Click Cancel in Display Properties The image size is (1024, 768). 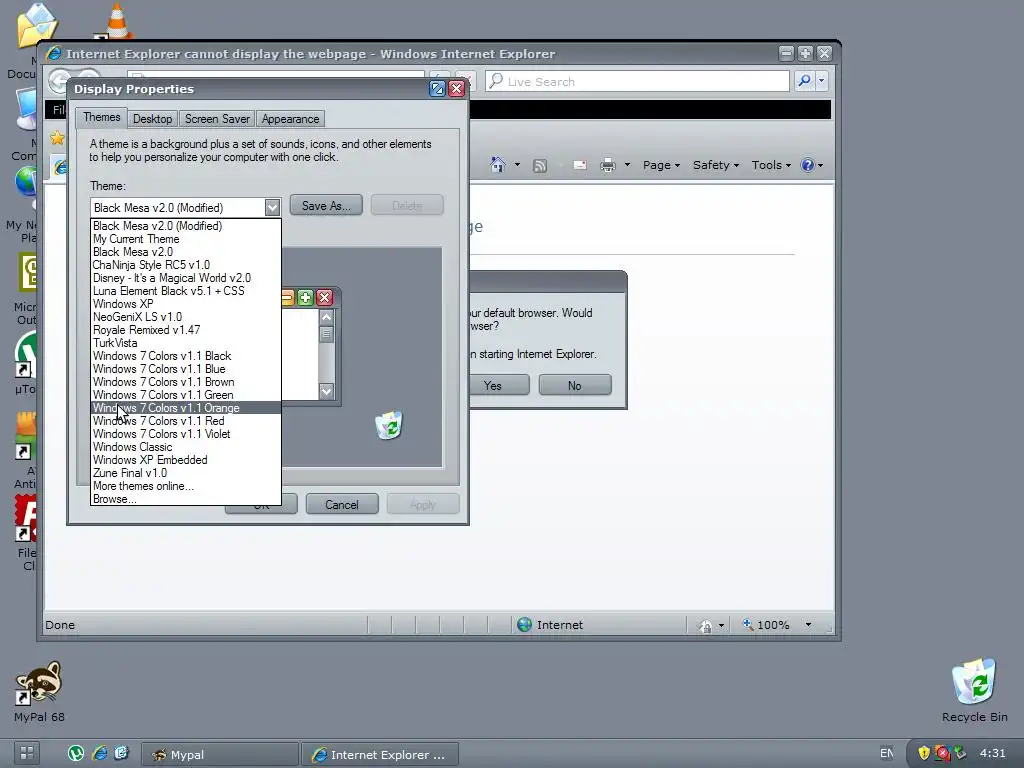pos(342,505)
